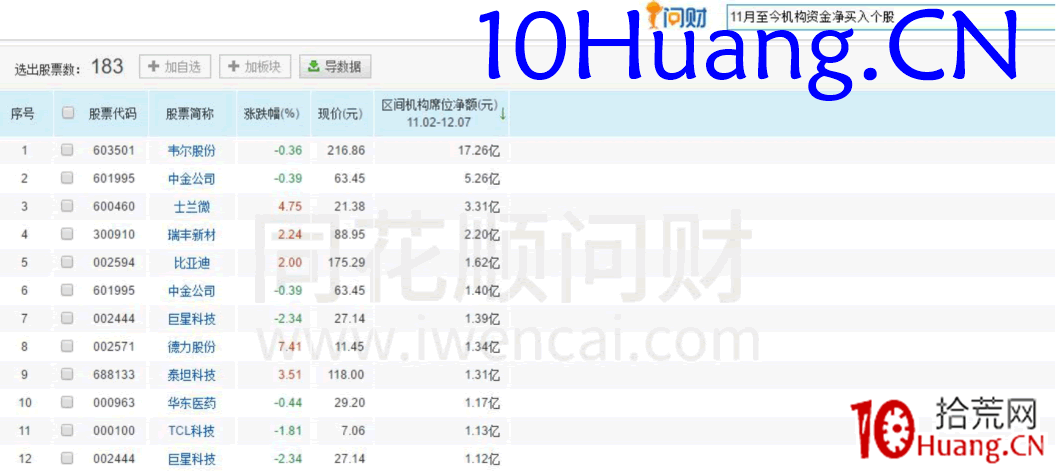Tick the checkbox in row 12 with 1.12亿
Screen dimensions: 1061x471
[67, 458]
